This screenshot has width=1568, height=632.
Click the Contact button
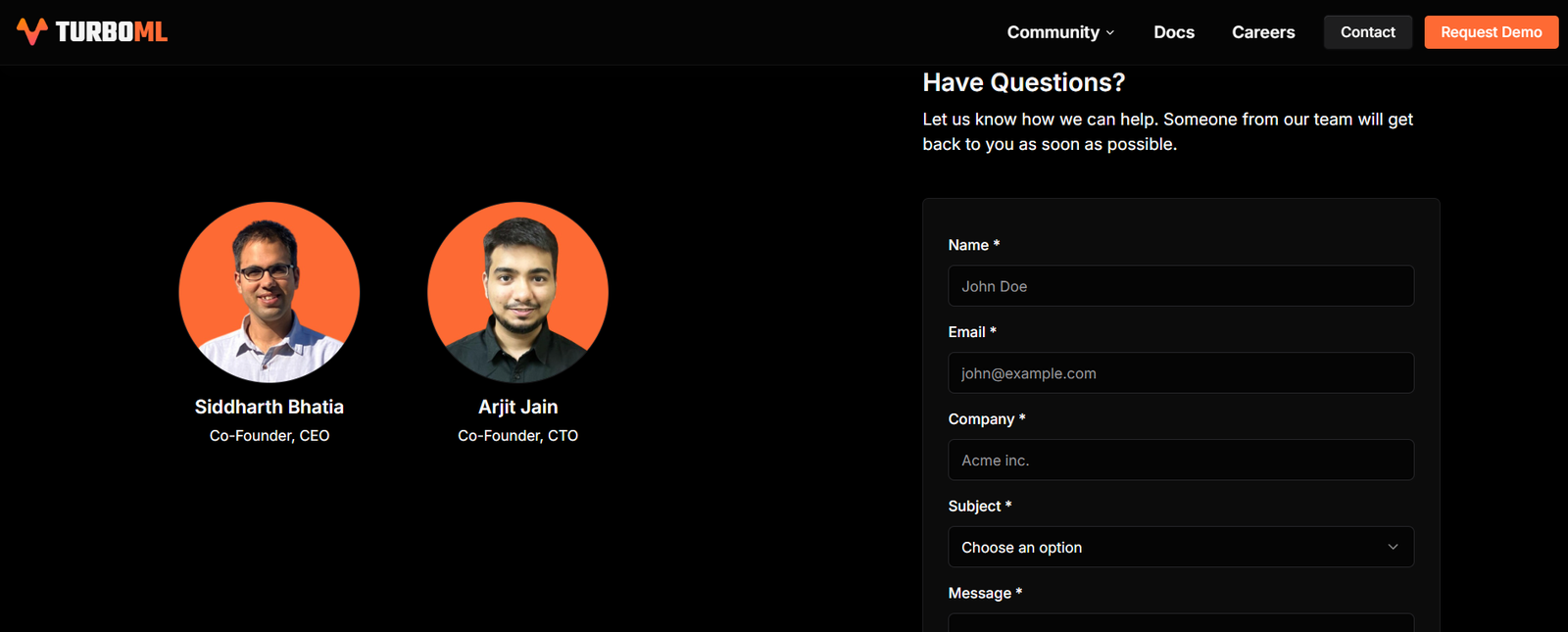pyautogui.click(x=1368, y=32)
